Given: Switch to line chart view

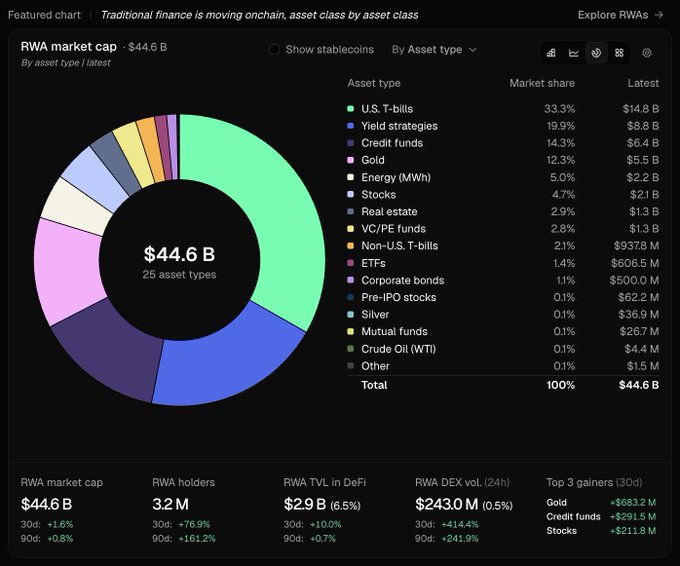Looking at the screenshot, I should 574,53.
